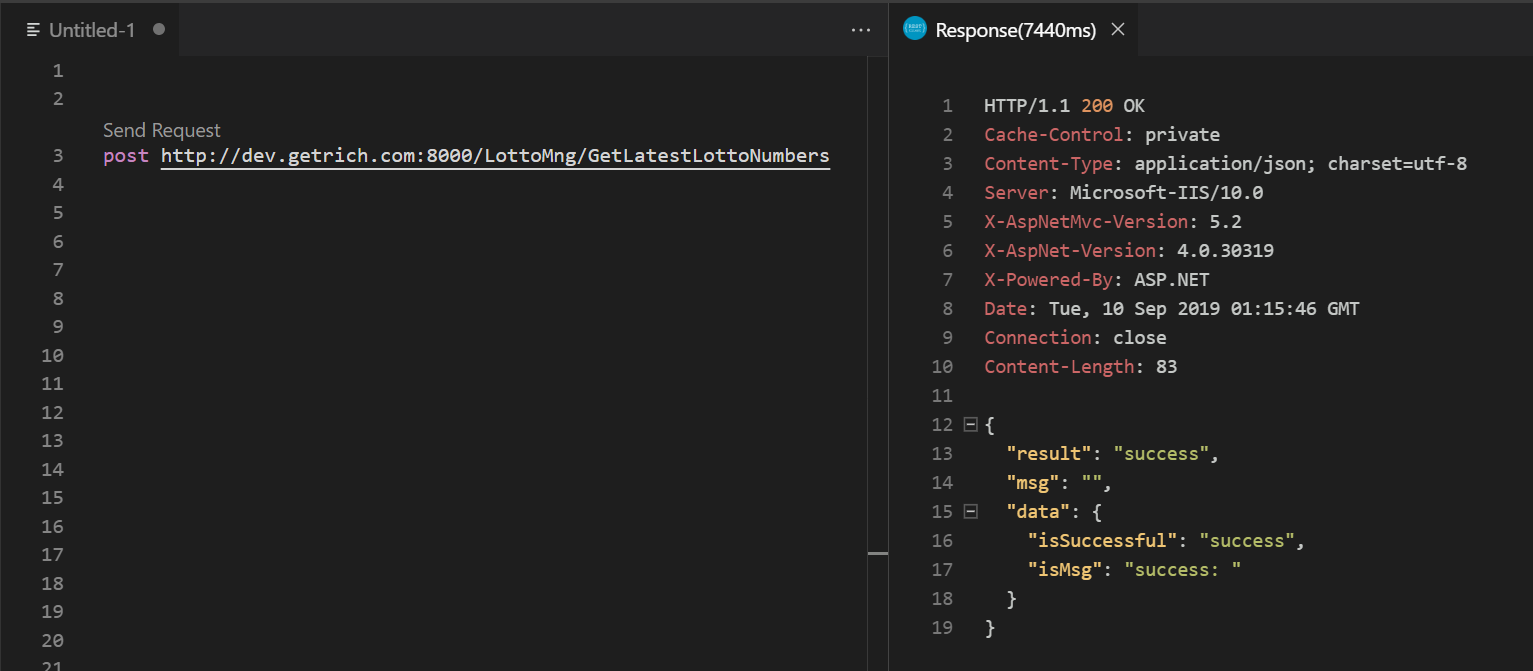Click the X-Powered-By header name

tap(1048, 280)
